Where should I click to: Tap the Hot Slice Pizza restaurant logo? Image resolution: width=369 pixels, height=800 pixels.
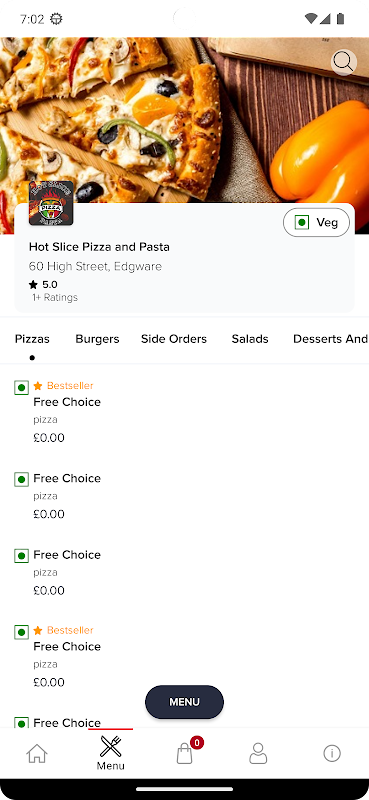pos(51,203)
